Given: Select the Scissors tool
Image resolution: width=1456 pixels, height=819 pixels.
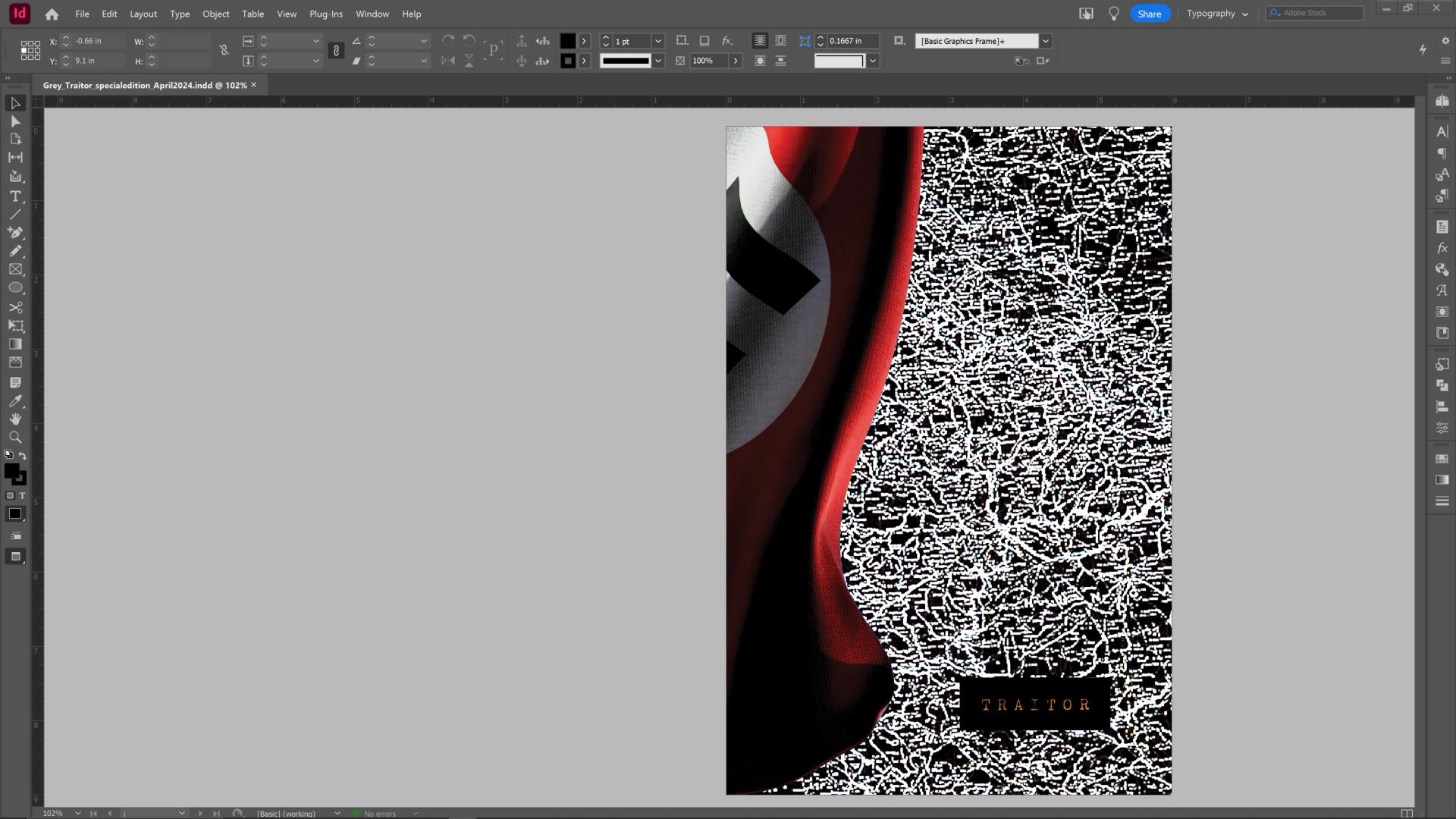Looking at the screenshot, I should 15,307.
